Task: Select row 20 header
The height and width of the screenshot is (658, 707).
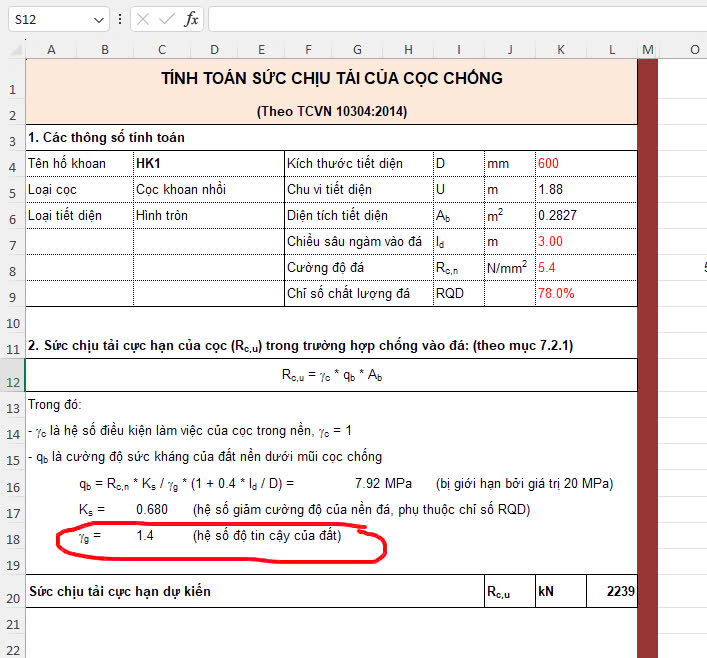Action: tap(12, 598)
